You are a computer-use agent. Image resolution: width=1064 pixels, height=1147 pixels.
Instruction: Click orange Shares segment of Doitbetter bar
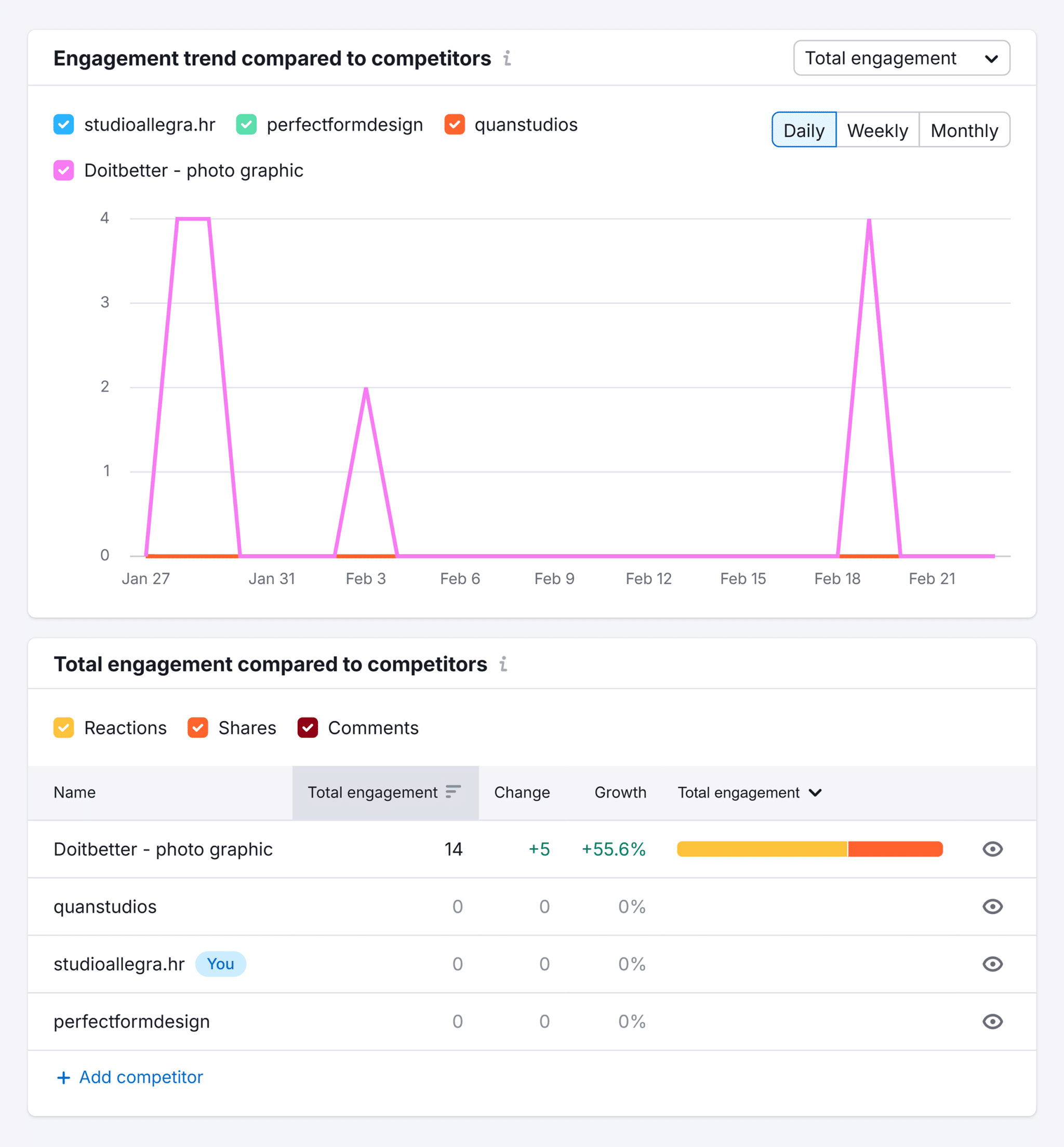[895, 849]
